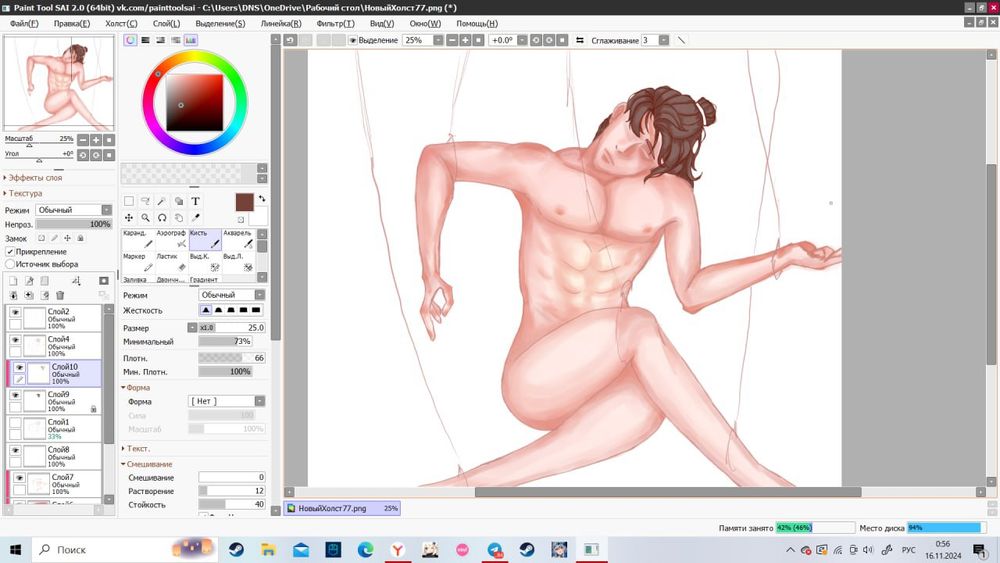The width and height of the screenshot is (1000, 563).
Task: Click the foreground brown color swatch
Action: pos(244,202)
